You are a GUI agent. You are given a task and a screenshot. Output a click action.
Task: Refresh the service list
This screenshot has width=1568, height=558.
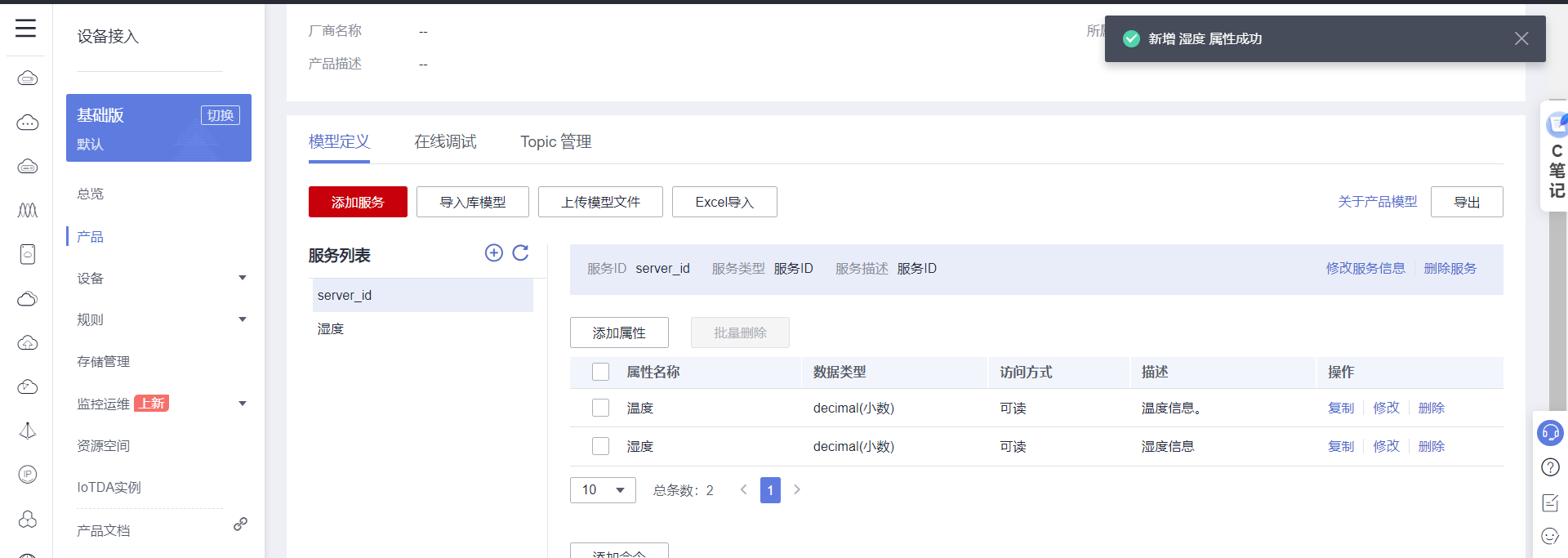520,253
